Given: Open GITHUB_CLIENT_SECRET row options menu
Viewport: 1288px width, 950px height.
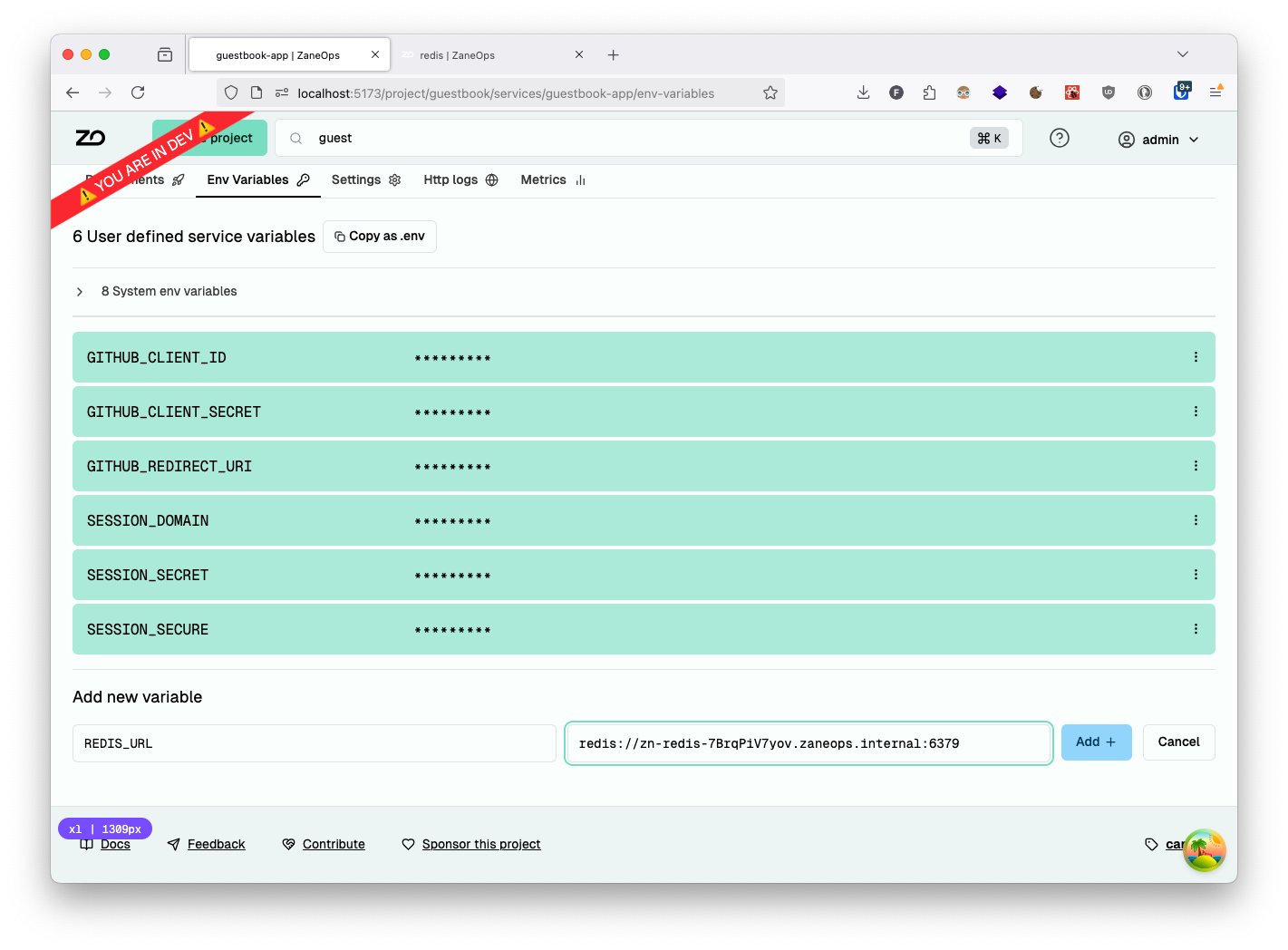Looking at the screenshot, I should pos(1196,412).
